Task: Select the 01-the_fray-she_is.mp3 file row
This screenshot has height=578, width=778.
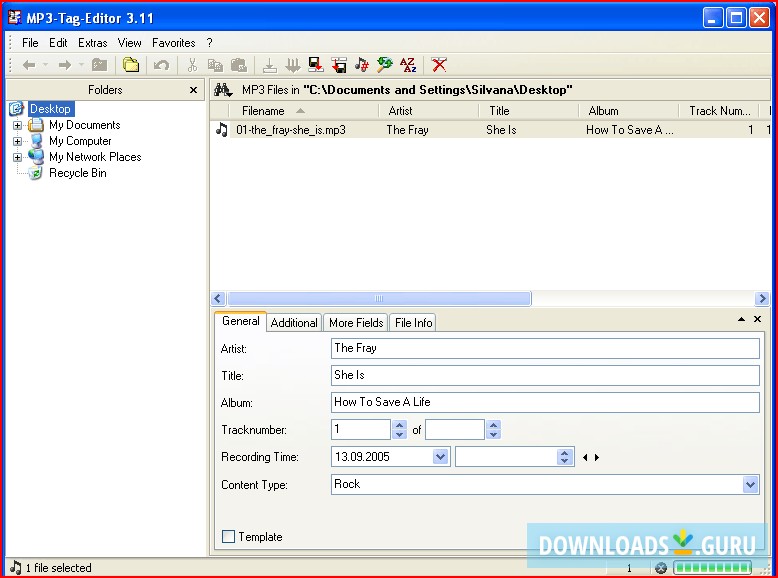Action: pos(491,130)
